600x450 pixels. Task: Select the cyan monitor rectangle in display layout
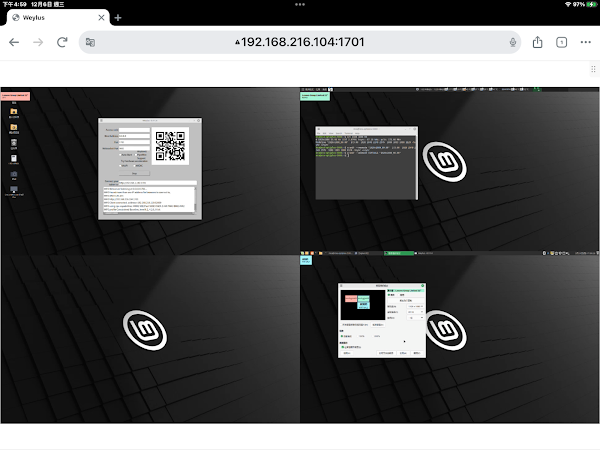click(363, 305)
